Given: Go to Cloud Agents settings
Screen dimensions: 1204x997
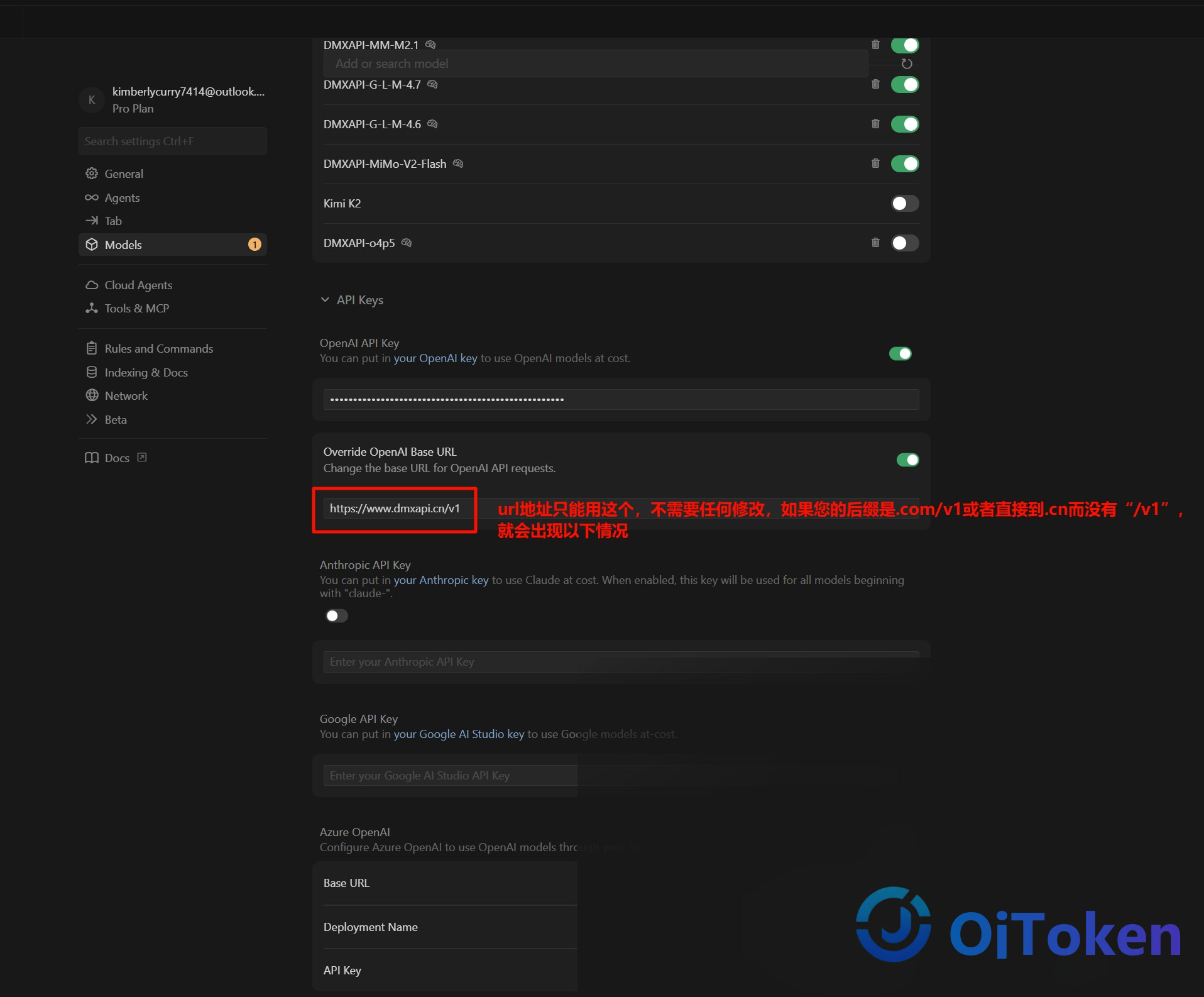Looking at the screenshot, I should (x=173, y=285).
